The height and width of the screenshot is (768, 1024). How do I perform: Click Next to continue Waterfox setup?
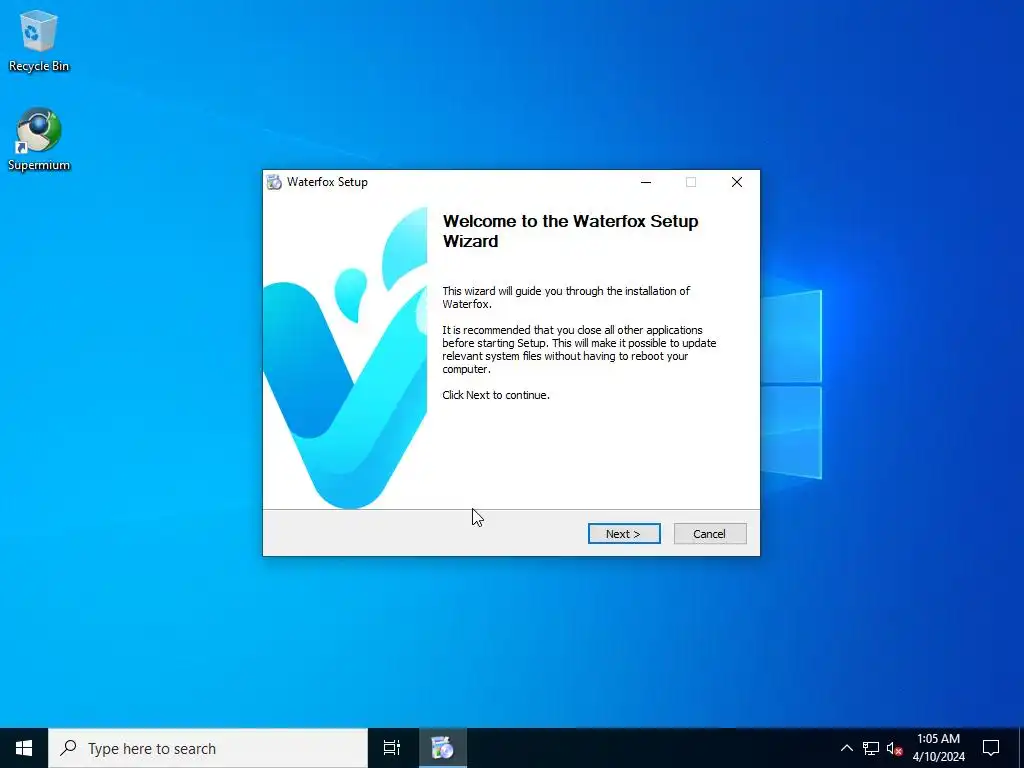(624, 534)
